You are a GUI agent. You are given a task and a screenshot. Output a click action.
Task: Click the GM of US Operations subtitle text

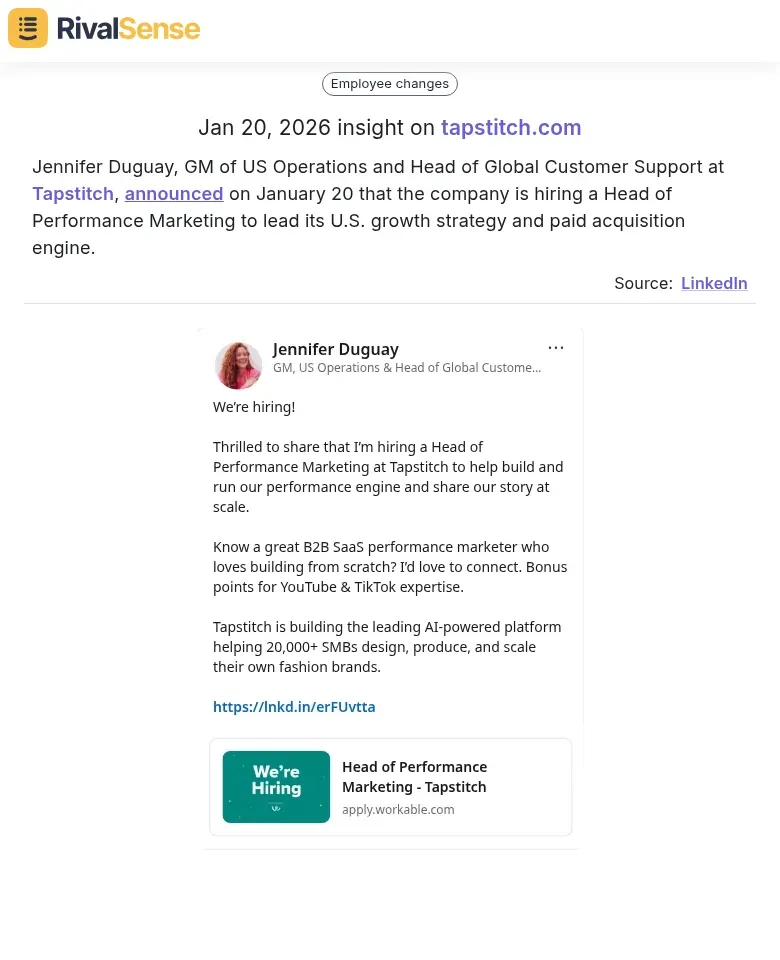[406, 367]
